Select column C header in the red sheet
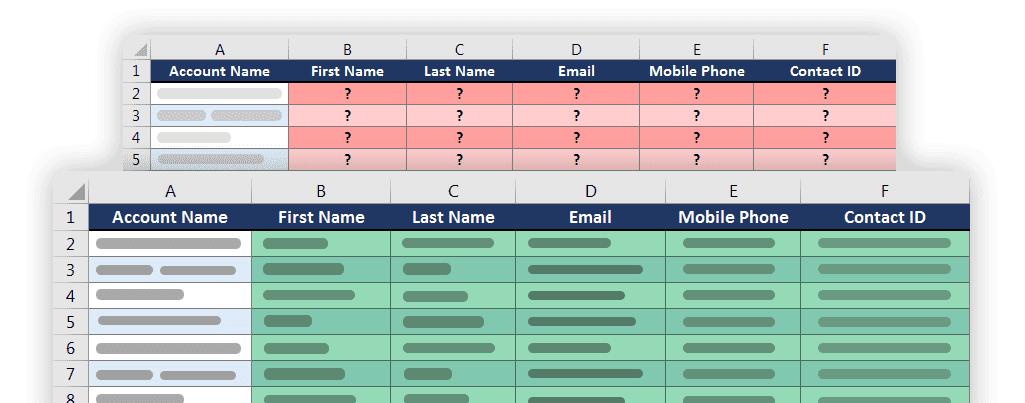This screenshot has height=403, width=1025. 460,50
